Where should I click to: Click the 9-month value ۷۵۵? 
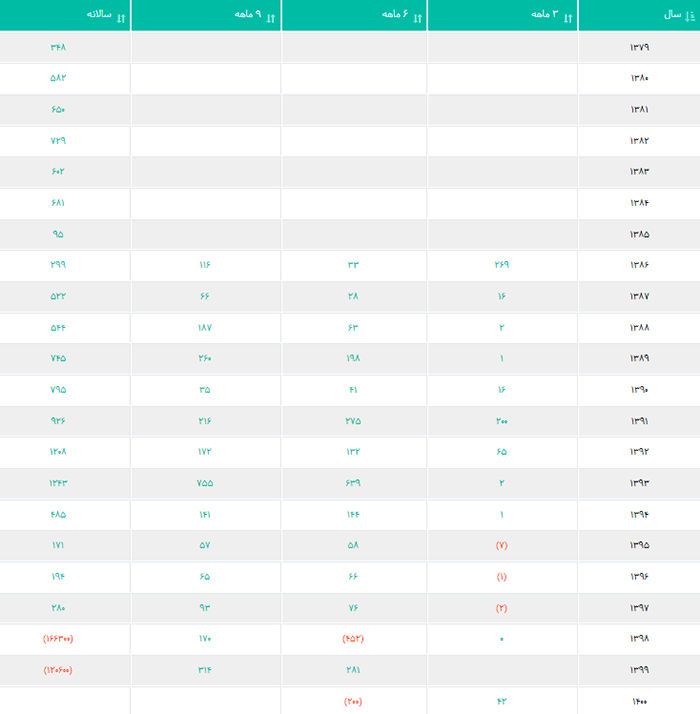(205, 483)
